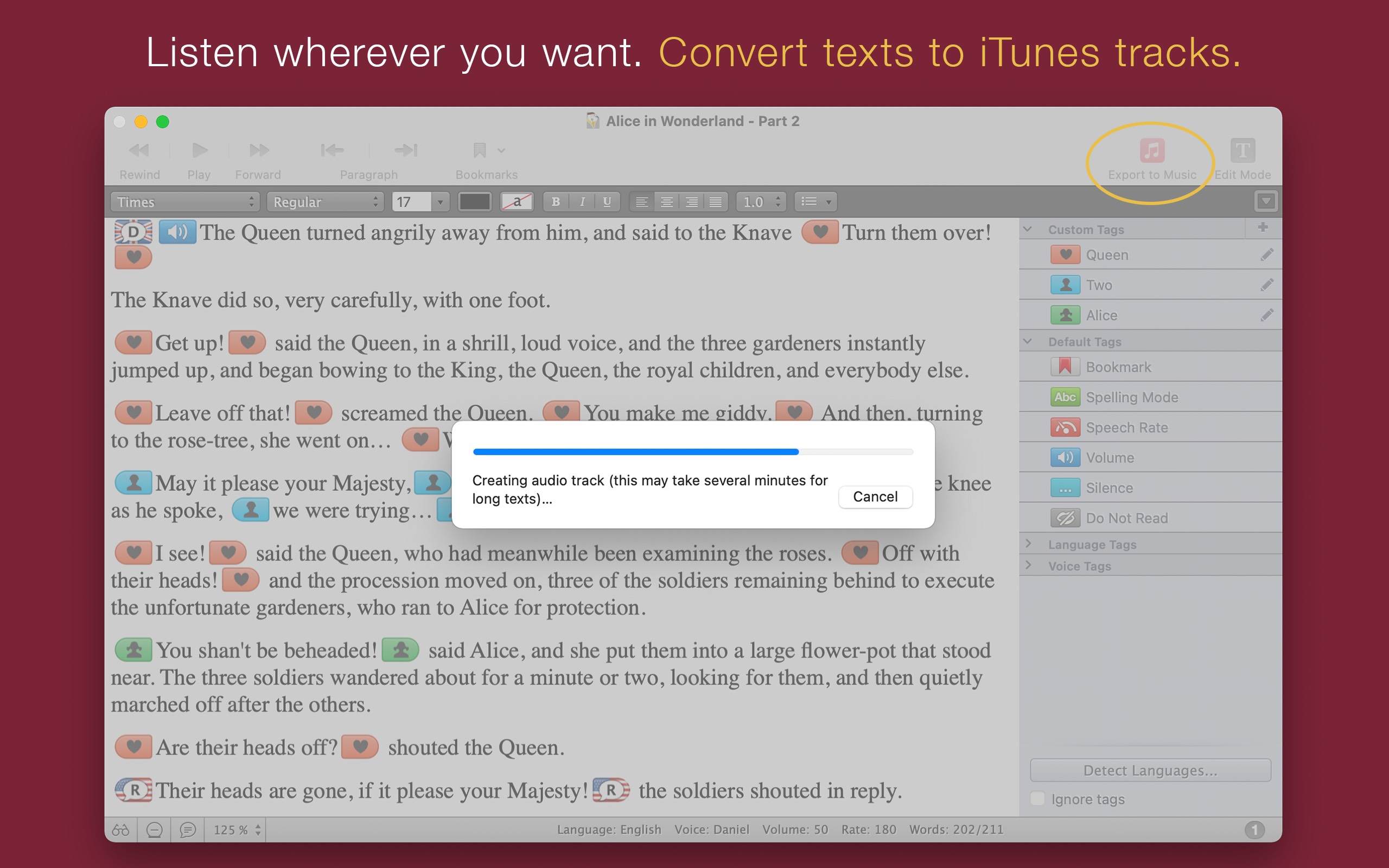Click the D British flag voice tag
Screen dimensions: 1389x868
(x=133, y=232)
